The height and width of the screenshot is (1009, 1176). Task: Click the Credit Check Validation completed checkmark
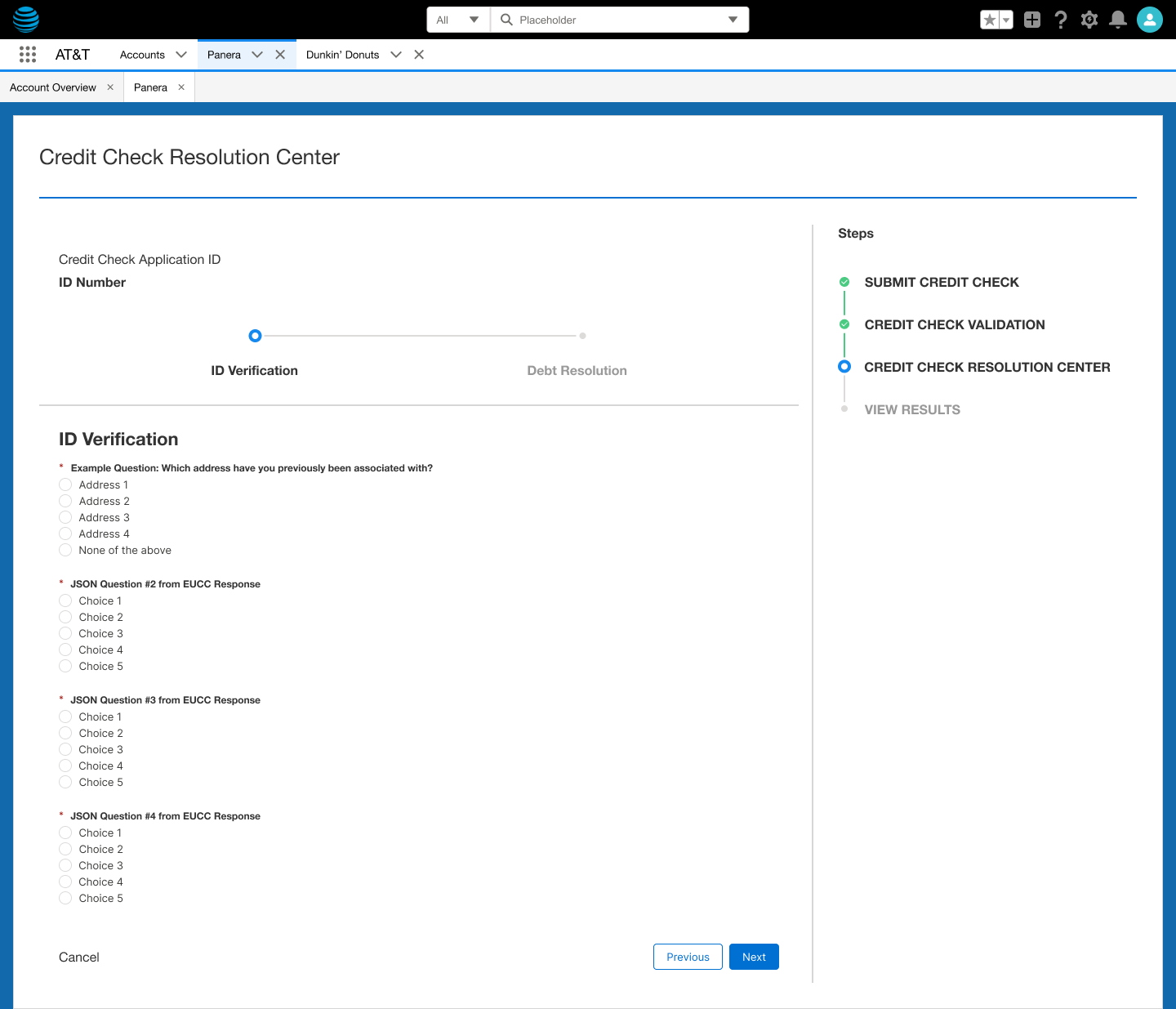pos(844,324)
